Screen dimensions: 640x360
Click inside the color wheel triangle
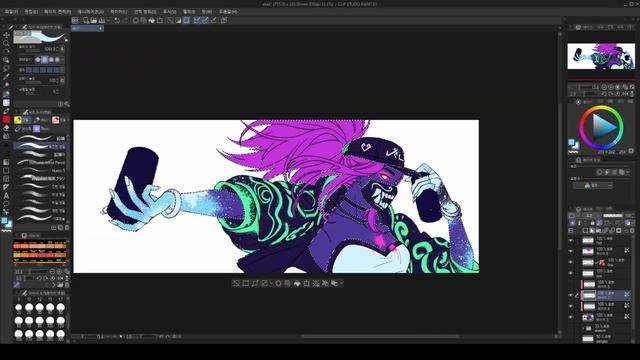coord(603,127)
